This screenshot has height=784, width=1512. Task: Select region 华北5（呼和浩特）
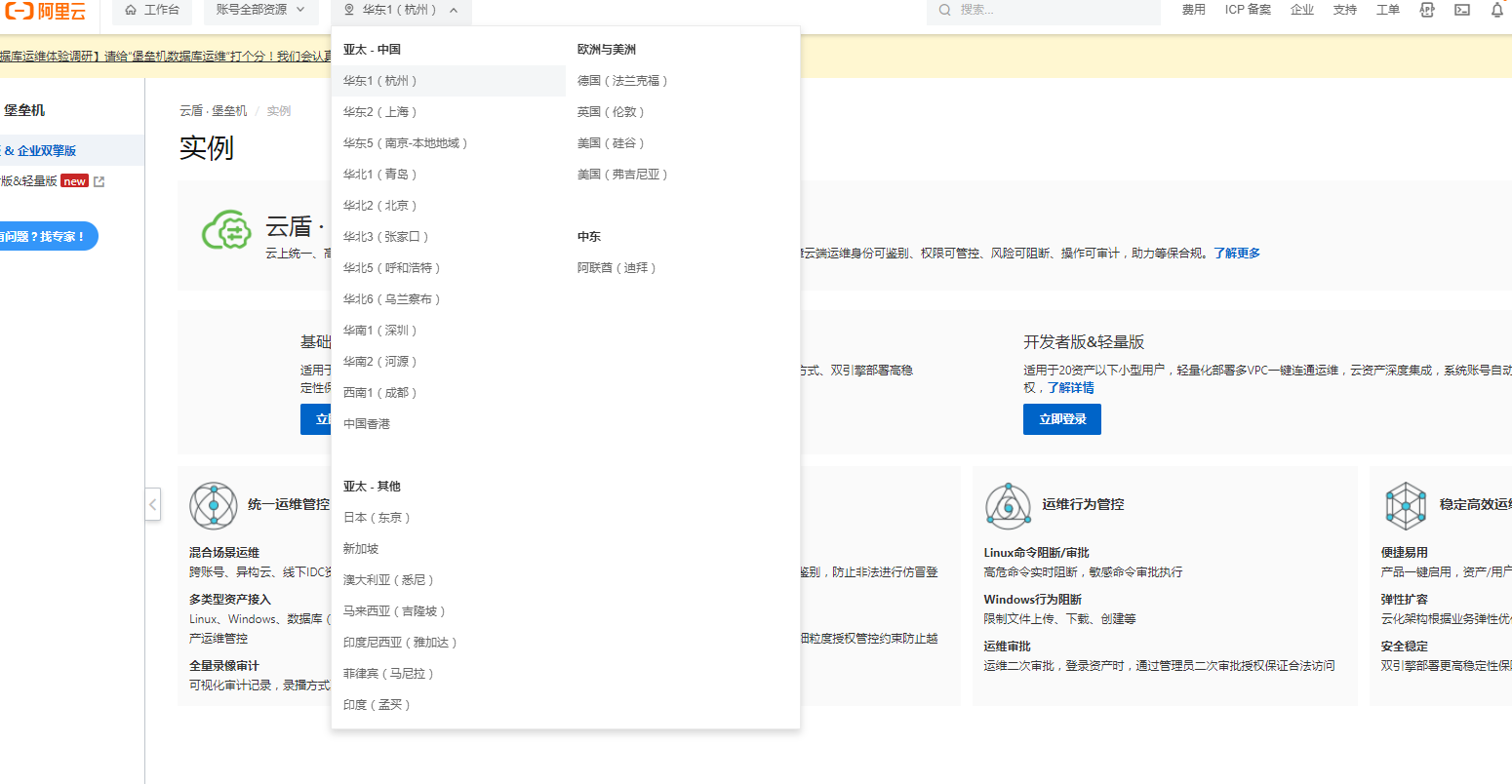(x=449, y=268)
